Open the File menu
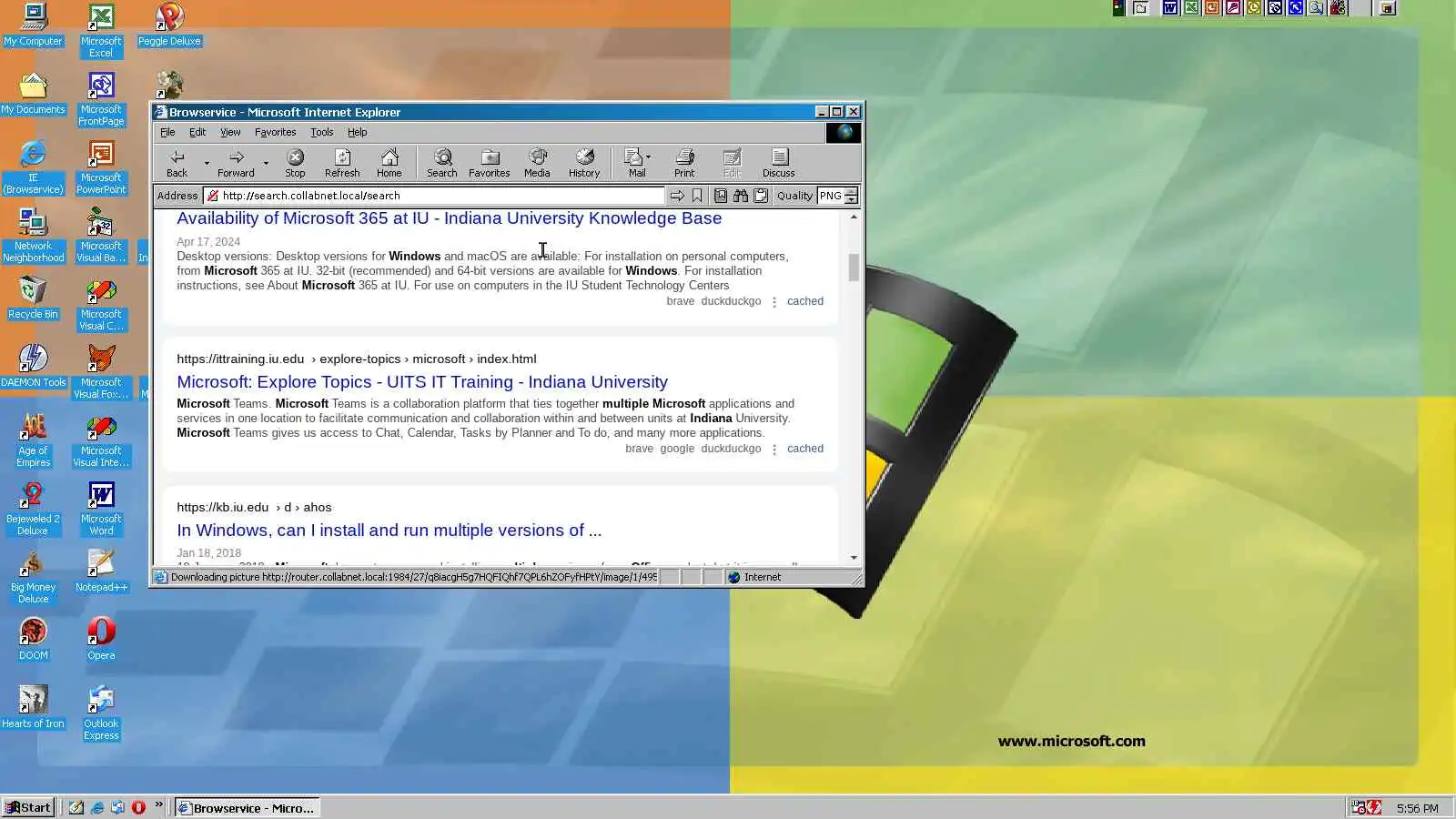 click(168, 132)
